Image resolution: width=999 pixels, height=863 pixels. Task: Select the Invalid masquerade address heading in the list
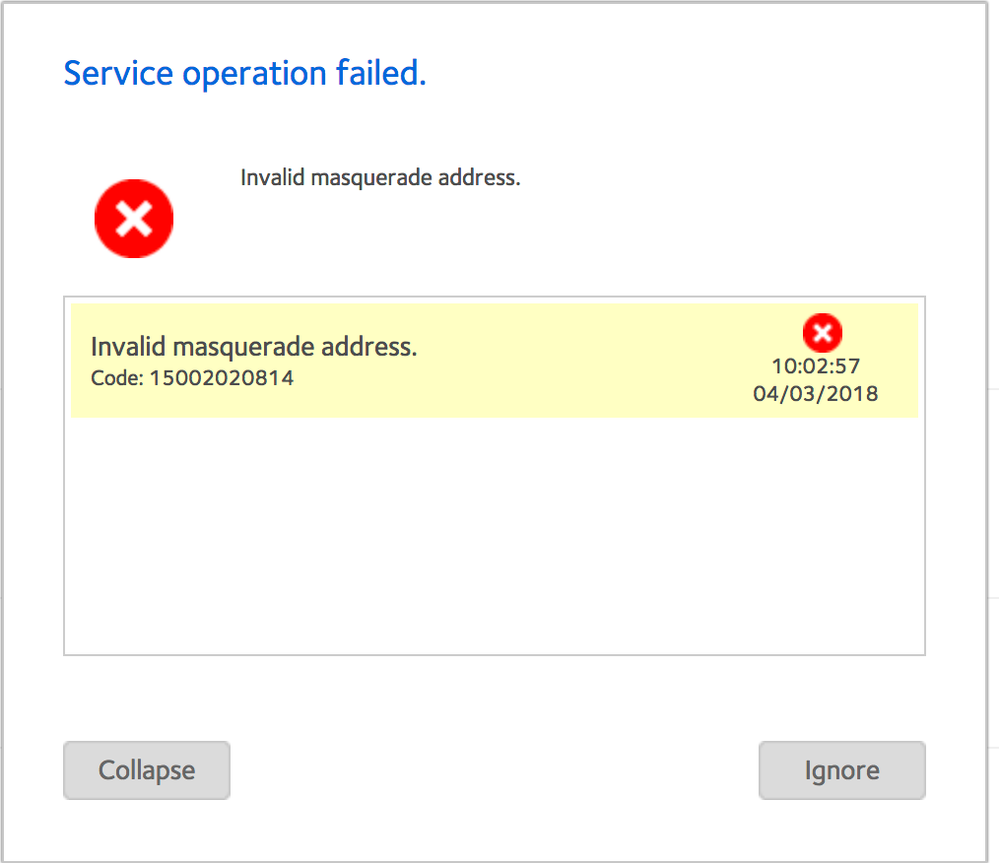tap(253, 346)
